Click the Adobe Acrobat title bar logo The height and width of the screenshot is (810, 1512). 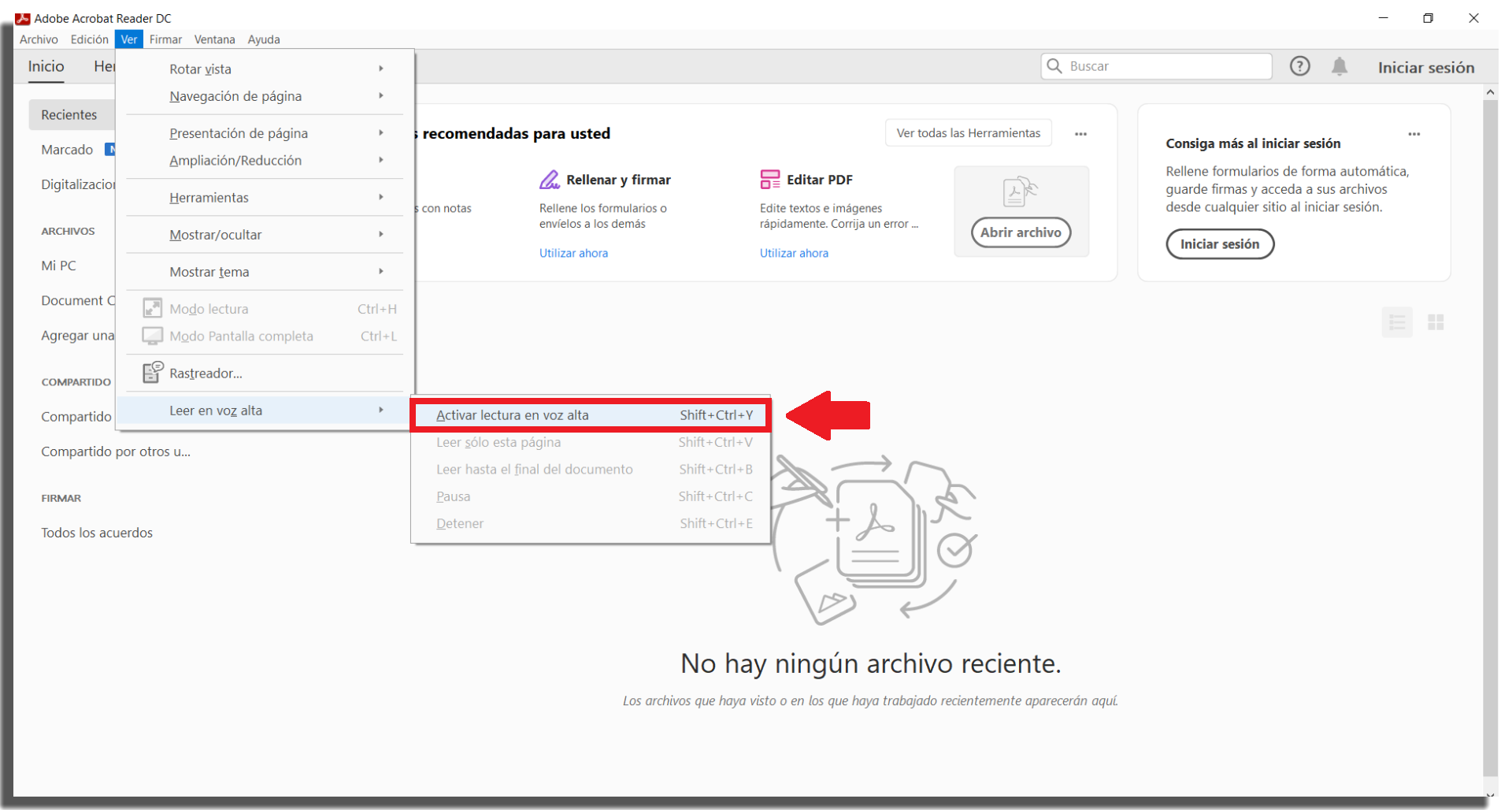(x=23, y=18)
